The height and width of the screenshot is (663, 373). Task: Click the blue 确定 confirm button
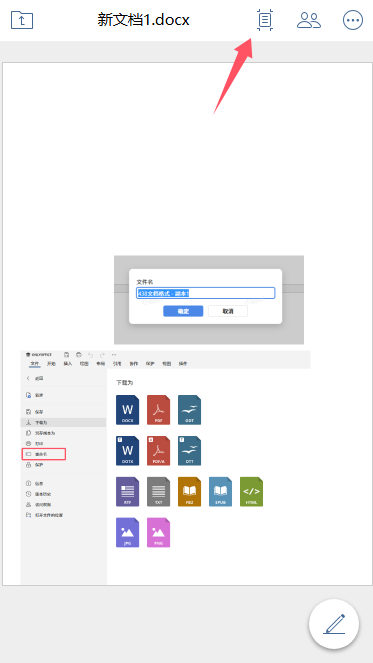click(183, 311)
